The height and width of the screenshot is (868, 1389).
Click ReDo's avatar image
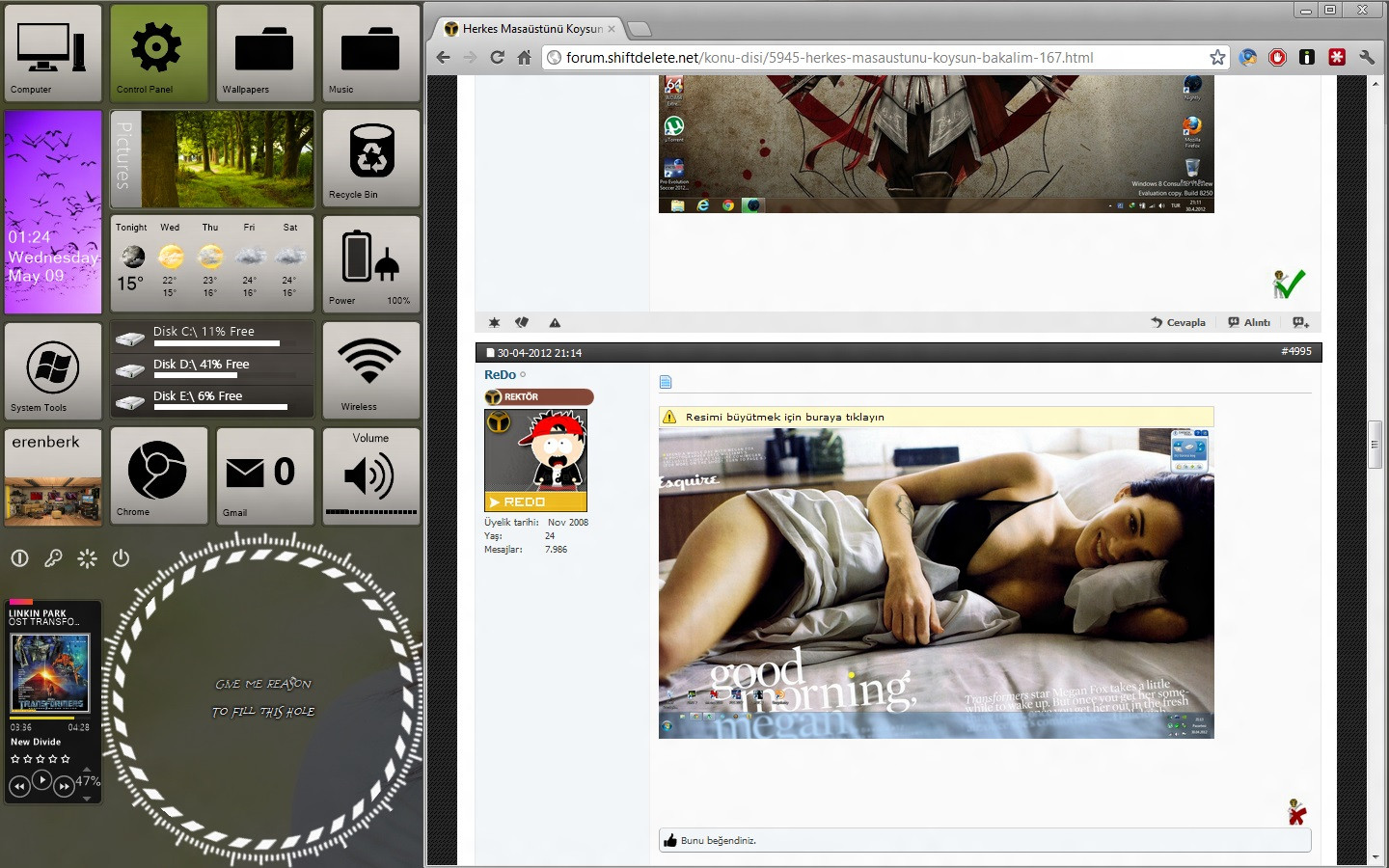(535, 460)
